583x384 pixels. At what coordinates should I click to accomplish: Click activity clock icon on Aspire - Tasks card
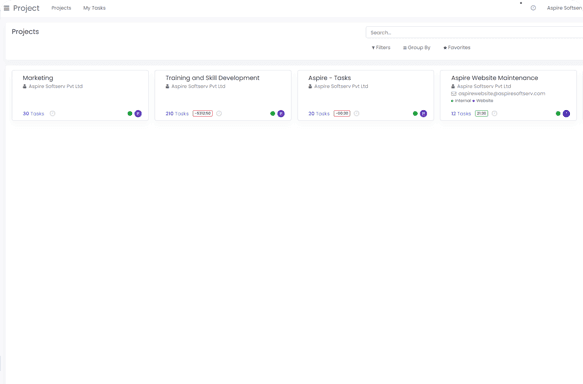[x=357, y=113]
